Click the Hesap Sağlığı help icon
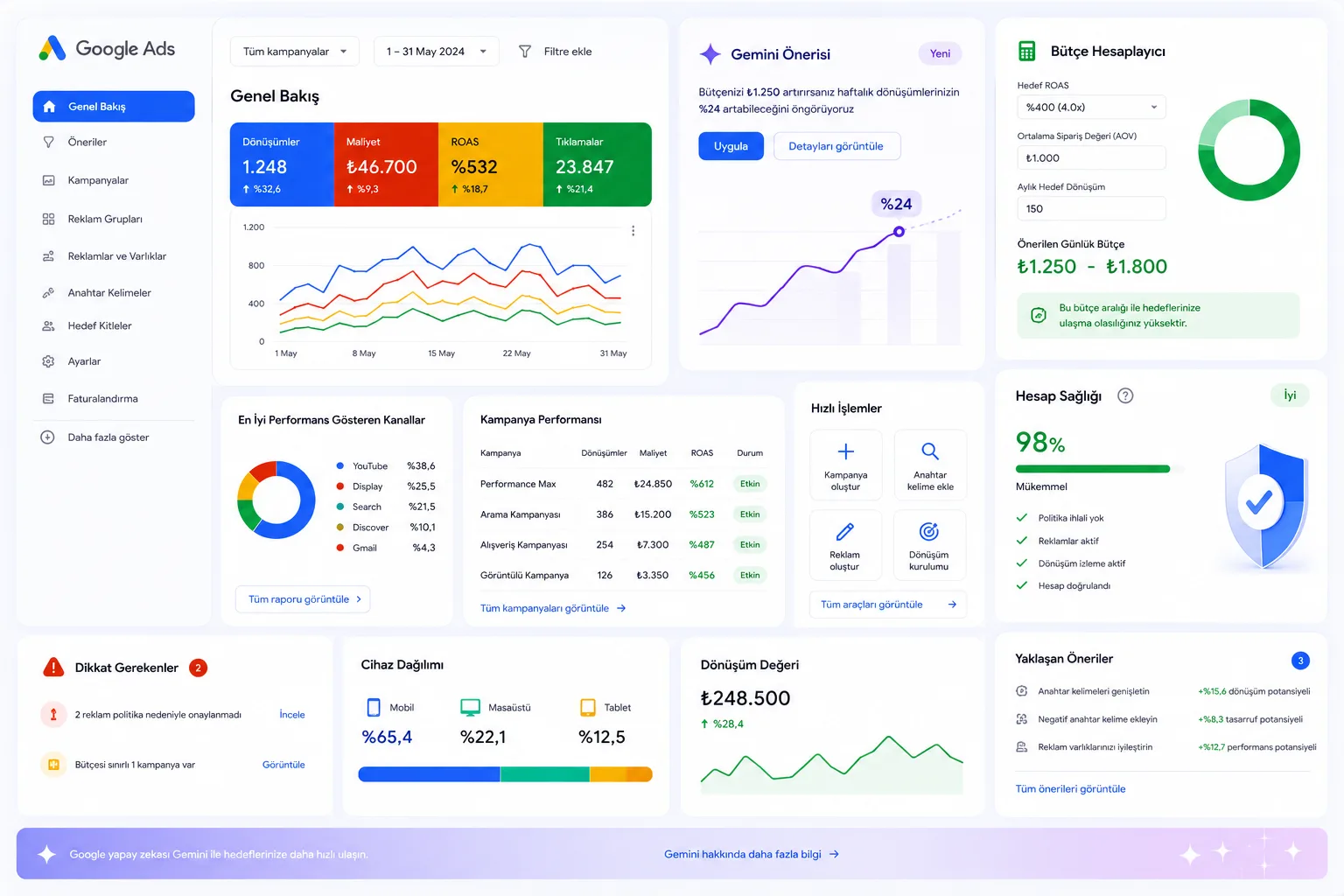The width and height of the screenshot is (1344, 896). [1126, 395]
